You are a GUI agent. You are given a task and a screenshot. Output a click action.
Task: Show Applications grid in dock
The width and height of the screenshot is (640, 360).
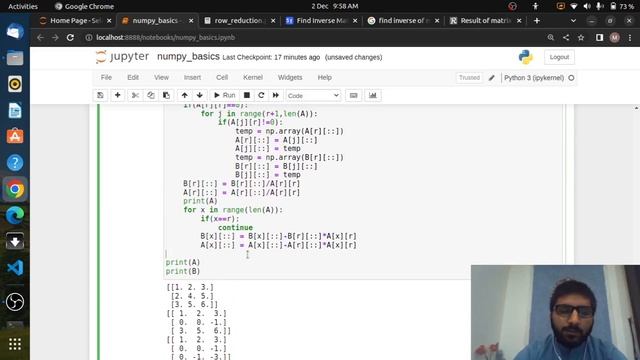15,344
